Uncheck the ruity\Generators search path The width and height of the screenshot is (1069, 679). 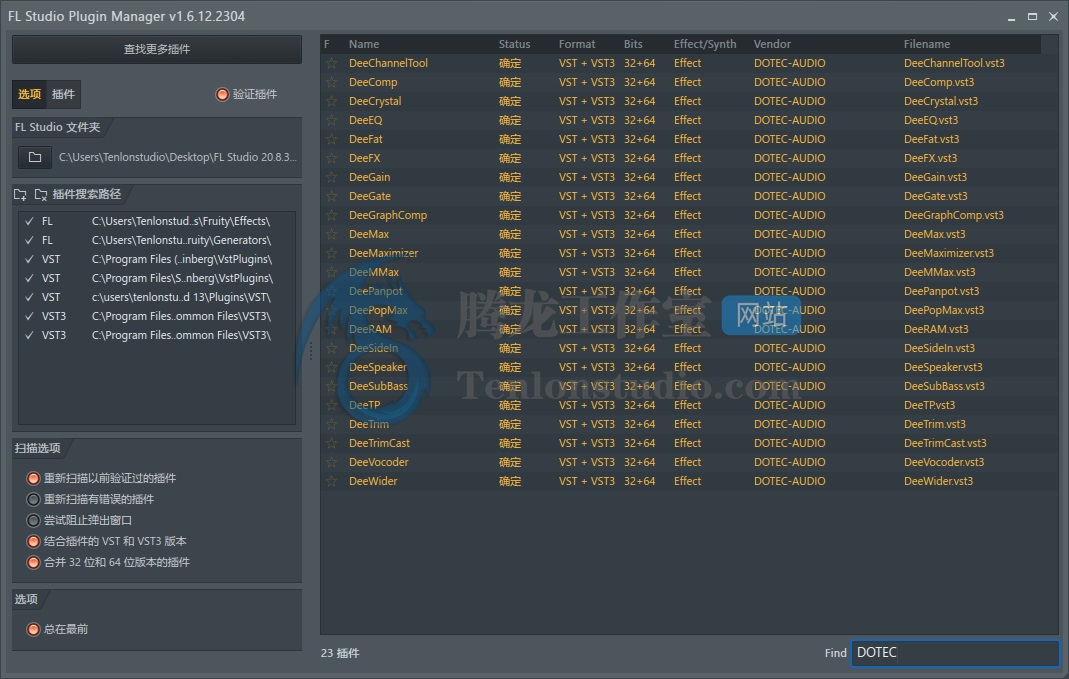pyautogui.click(x=29, y=241)
